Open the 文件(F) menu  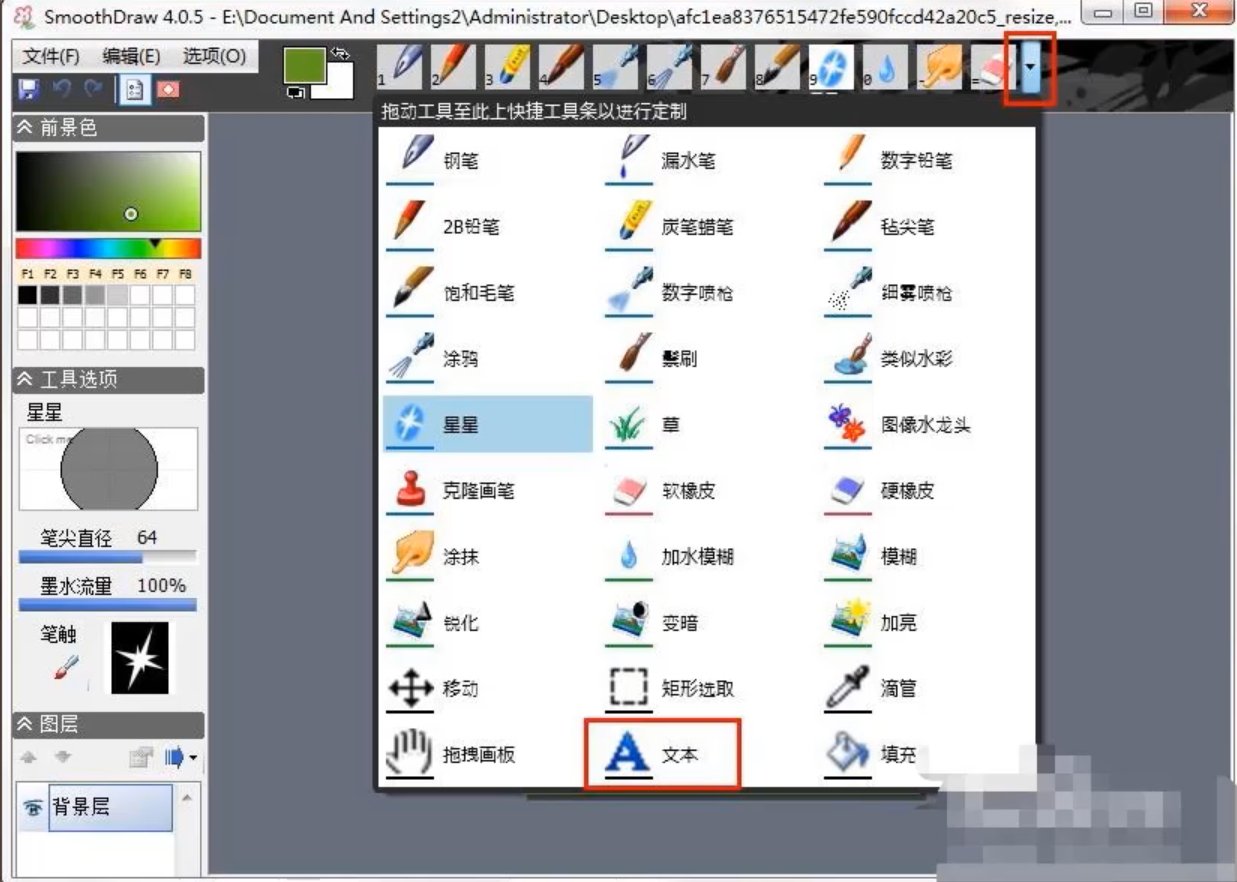[51, 56]
